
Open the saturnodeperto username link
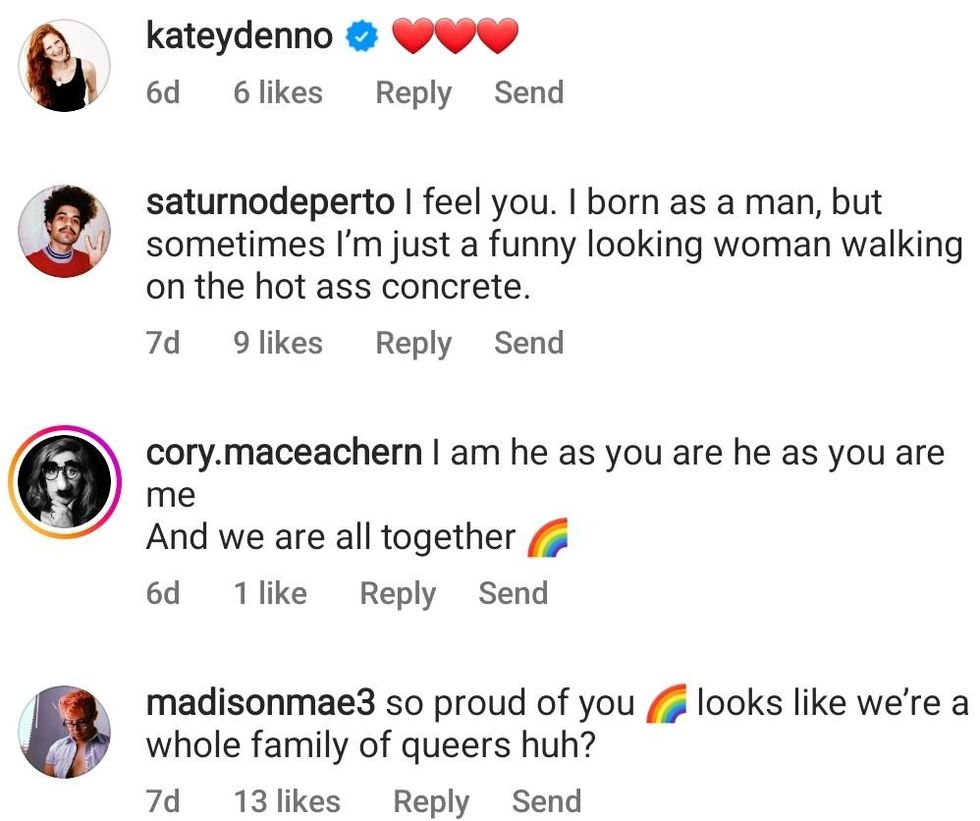270,203
